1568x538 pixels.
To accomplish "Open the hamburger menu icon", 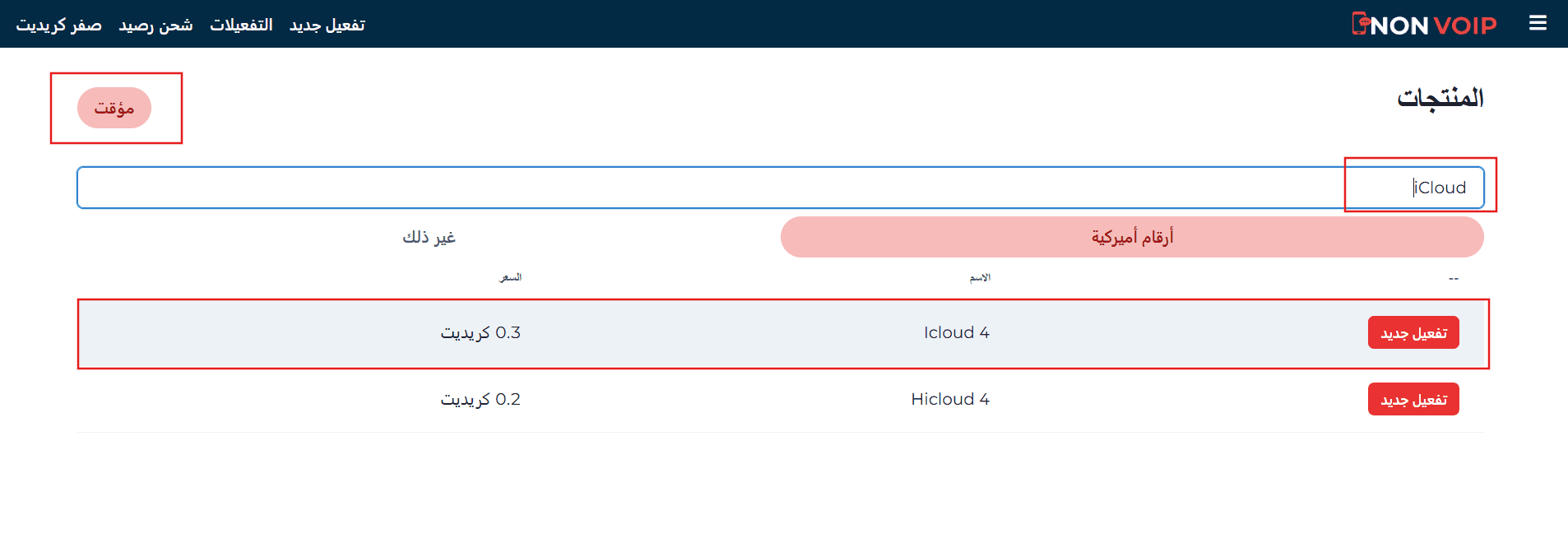I will tap(1538, 24).
